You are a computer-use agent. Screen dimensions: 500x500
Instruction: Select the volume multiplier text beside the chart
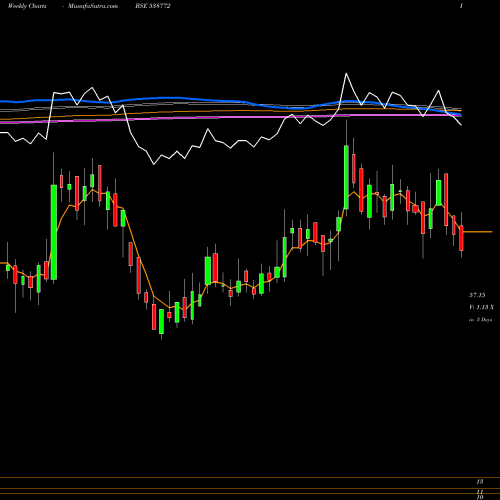point(481,307)
